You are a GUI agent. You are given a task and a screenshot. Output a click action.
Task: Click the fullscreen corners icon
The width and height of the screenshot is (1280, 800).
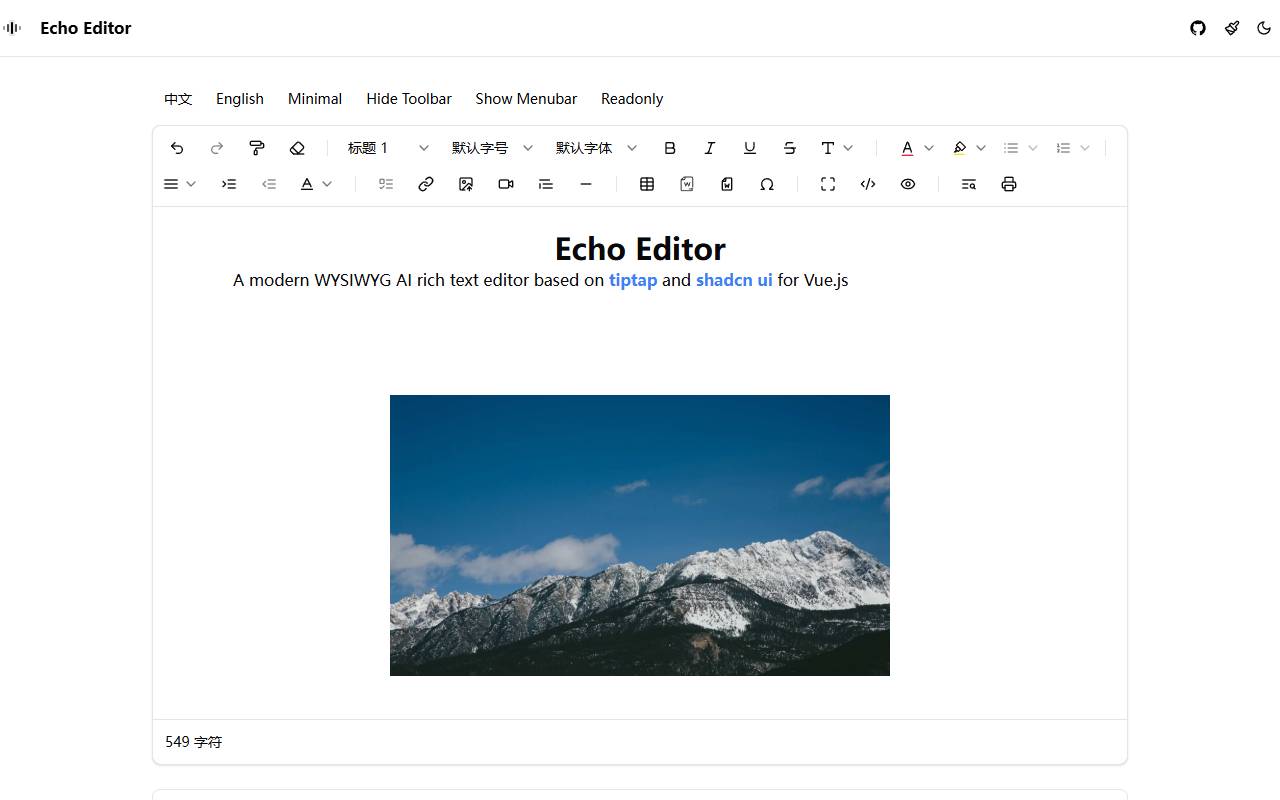[828, 184]
